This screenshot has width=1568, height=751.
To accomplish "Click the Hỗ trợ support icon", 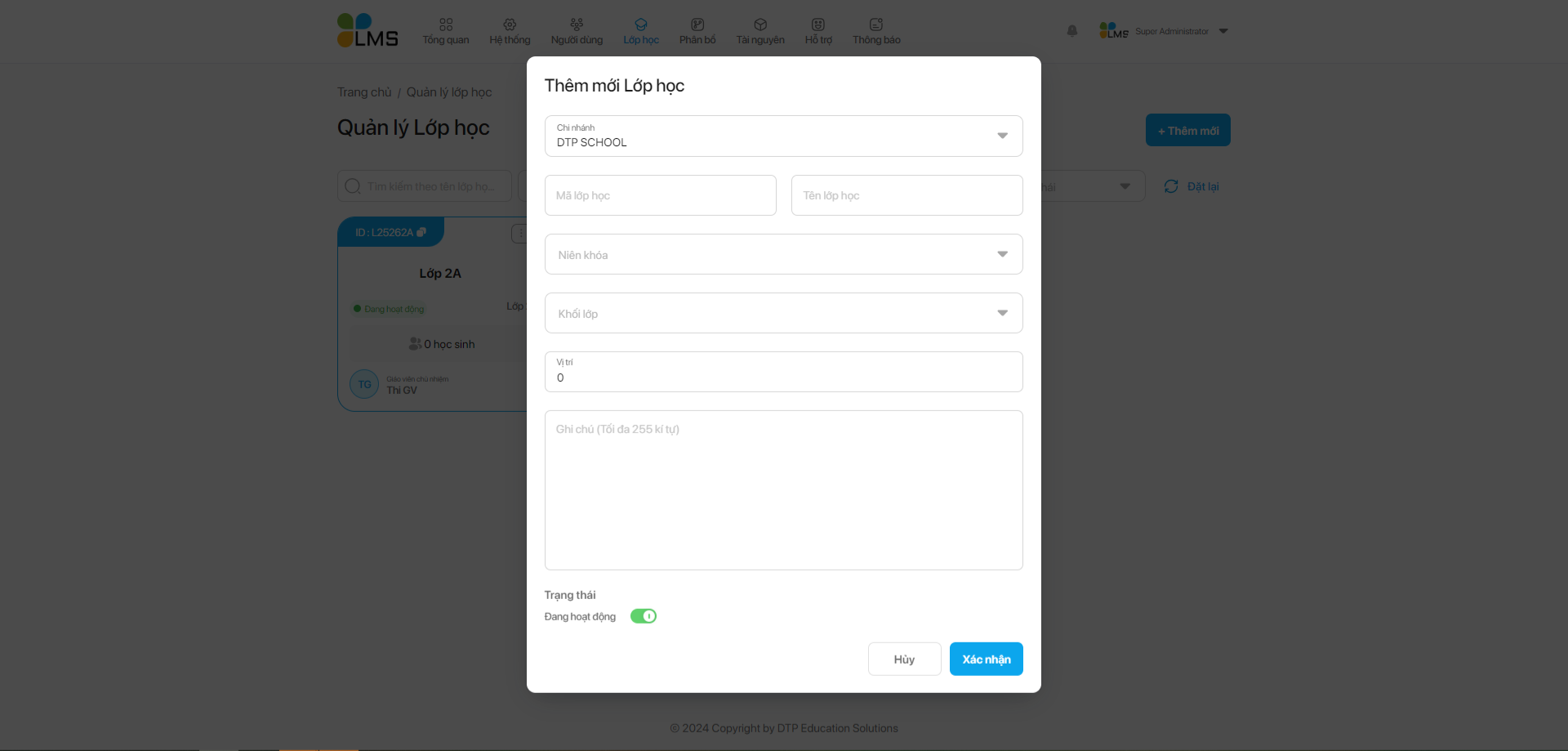I will click(818, 25).
